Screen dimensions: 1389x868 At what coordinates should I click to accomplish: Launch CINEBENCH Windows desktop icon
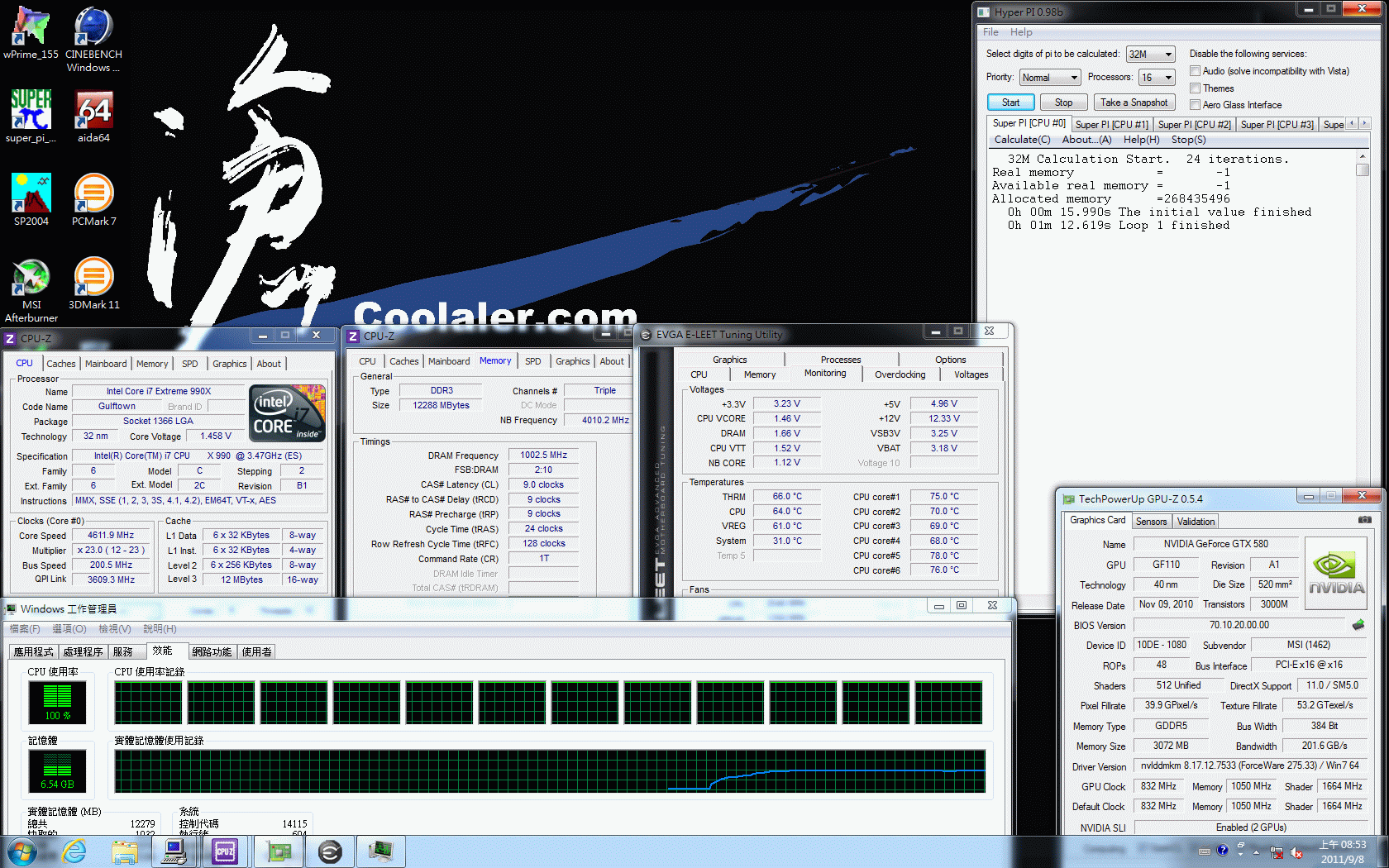(93, 40)
